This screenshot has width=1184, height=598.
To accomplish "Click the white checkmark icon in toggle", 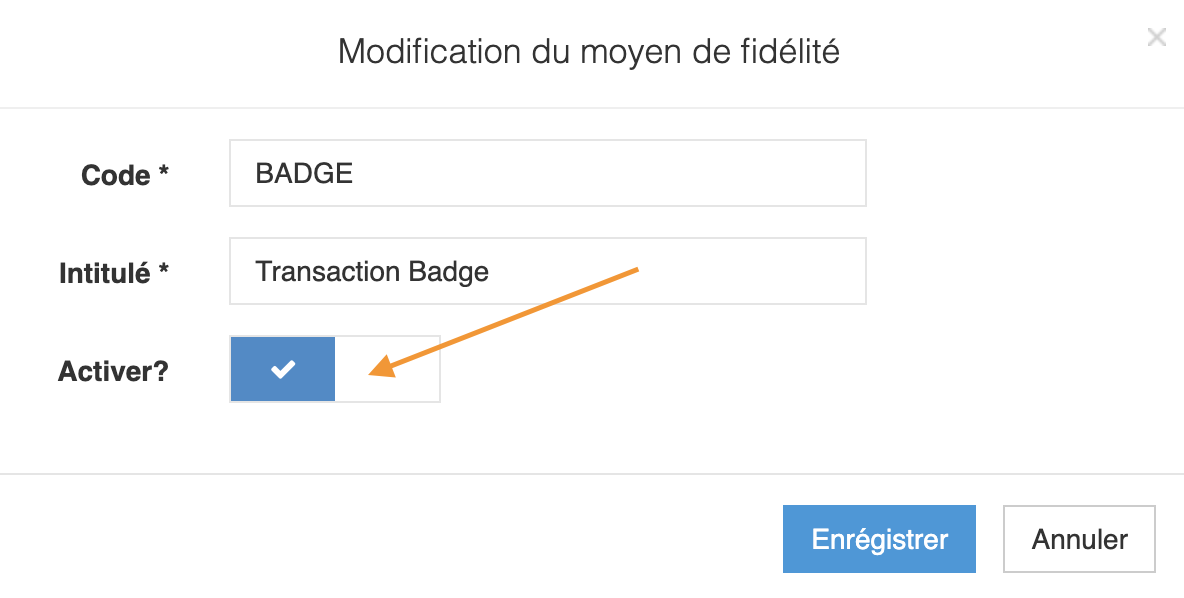I will tap(283, 370).
